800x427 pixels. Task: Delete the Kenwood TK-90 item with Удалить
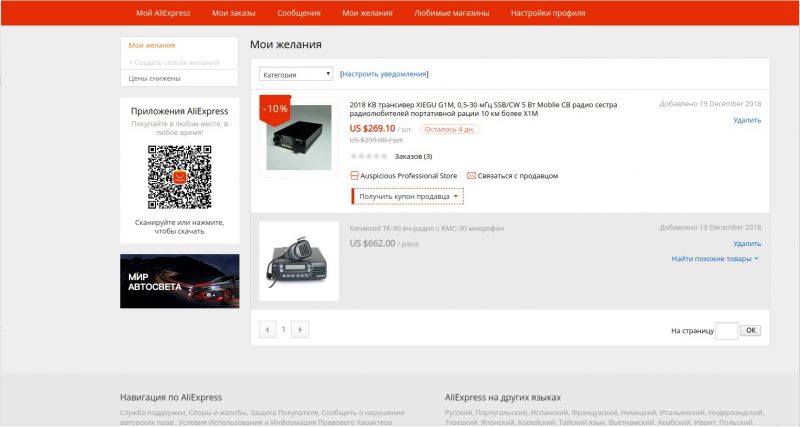747,244
